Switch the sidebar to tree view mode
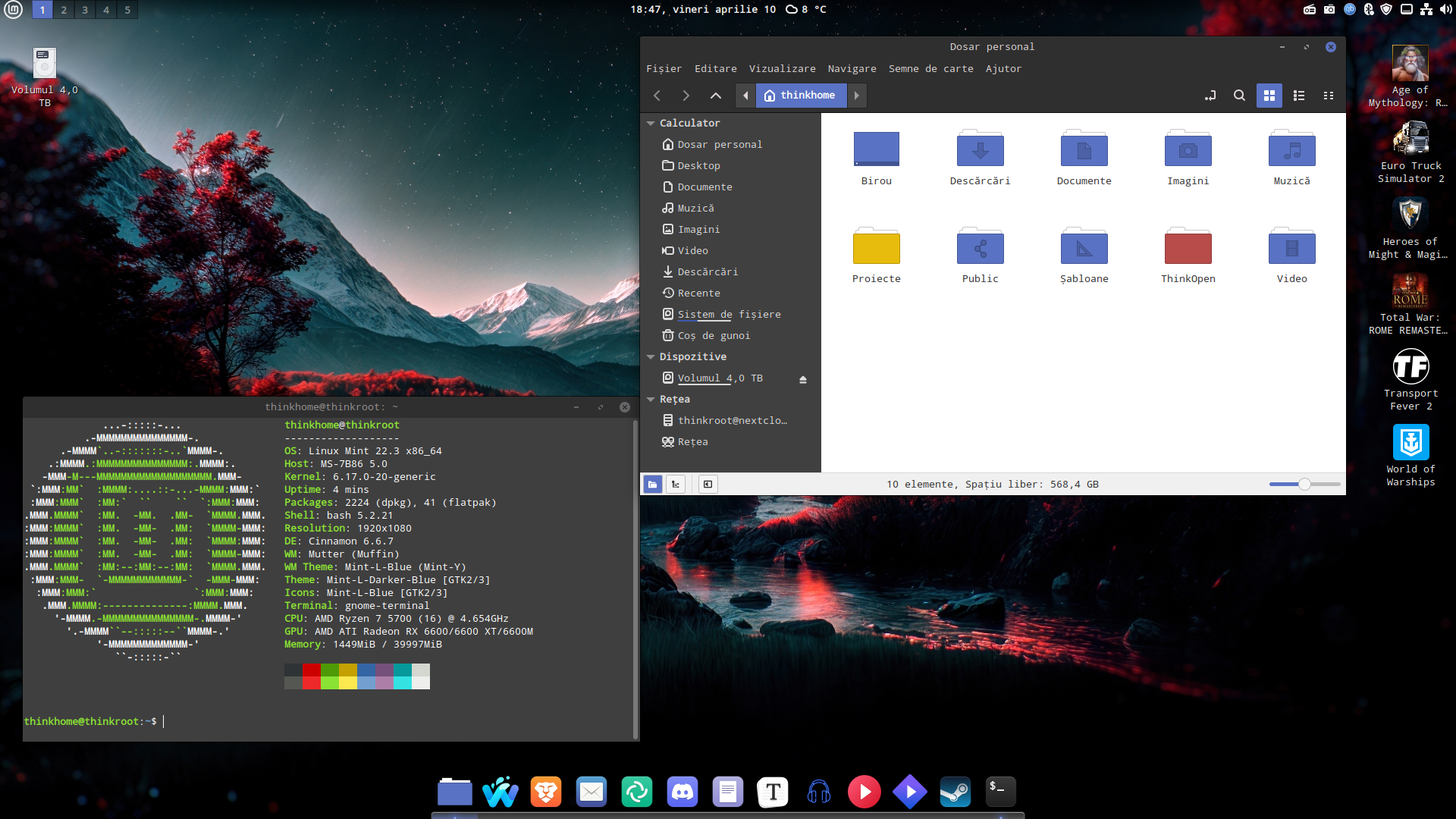The width and height of the screenshot is (1456, 819). pyautogui.click(x=676, y=484)
